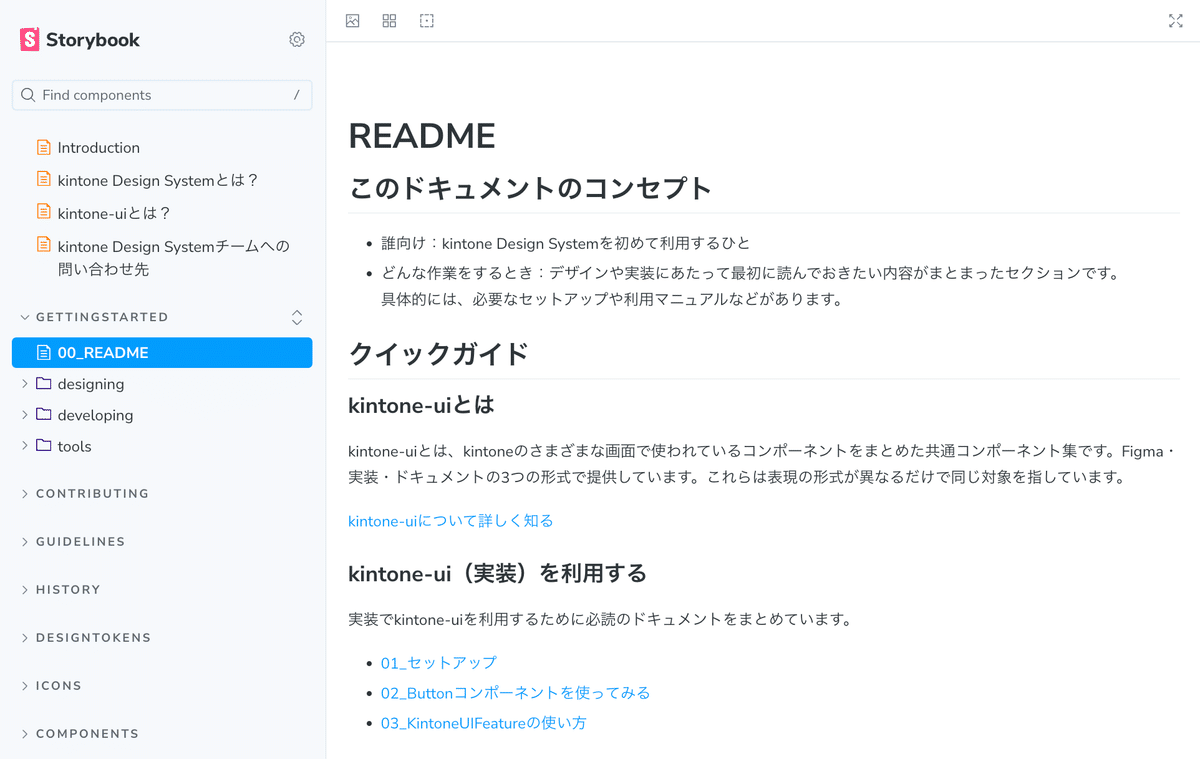Click the Storybook title text

coord(93,40)
